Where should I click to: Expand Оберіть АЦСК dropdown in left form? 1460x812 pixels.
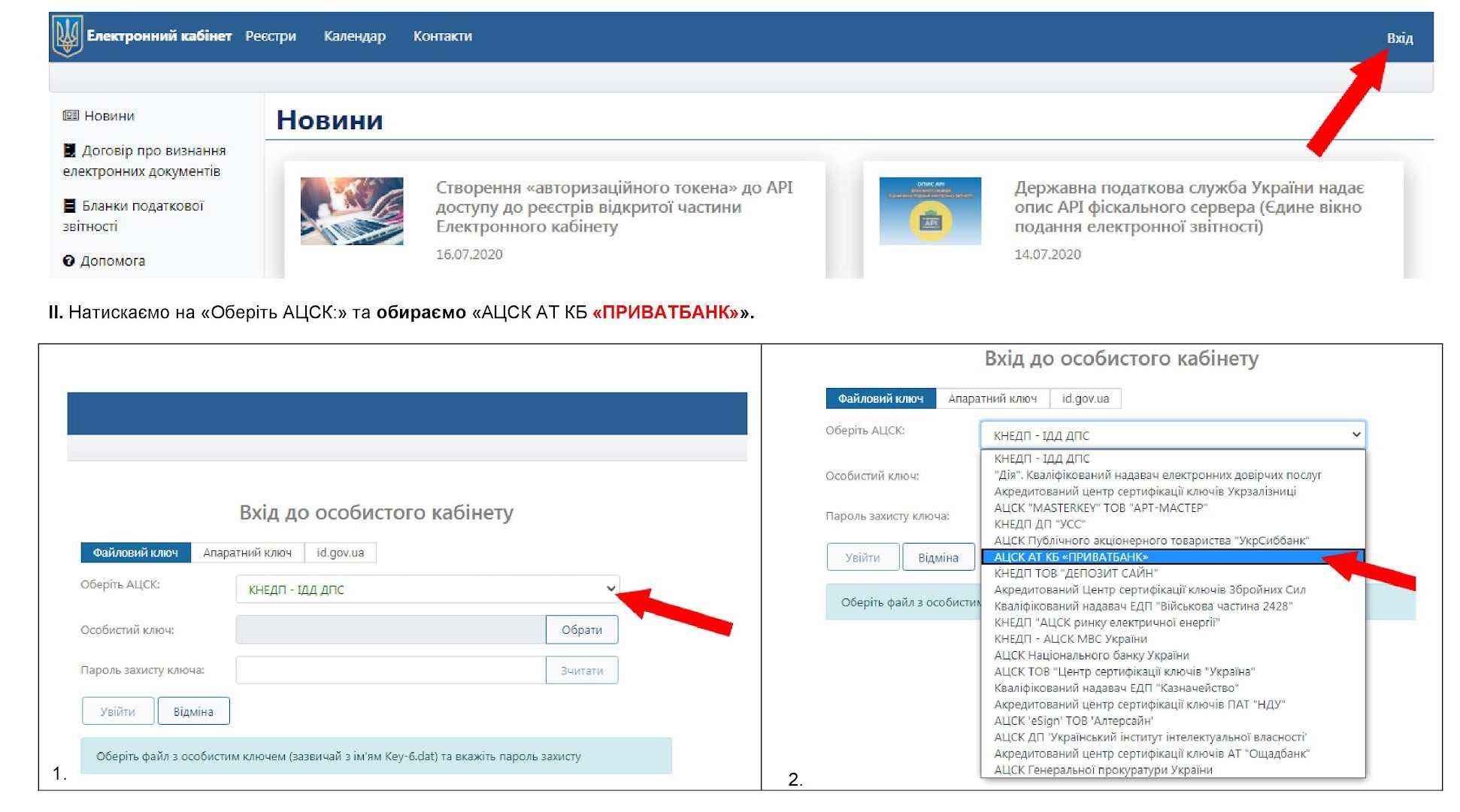(427, 589)
